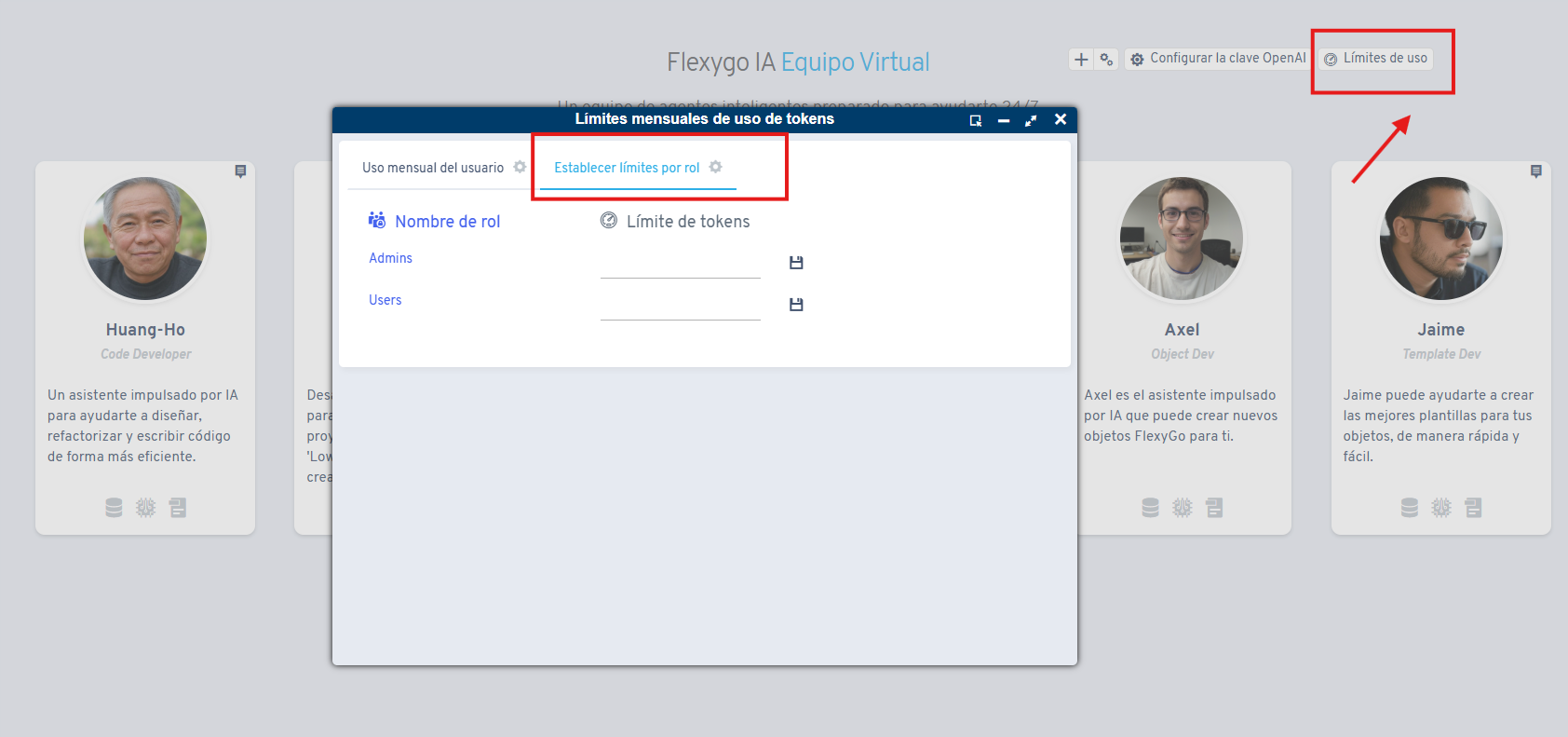The width and height of the screenshot is (1568, 737).
Task: Click the role icon beside Nombre de rol
Action: [x=376, y=220]
